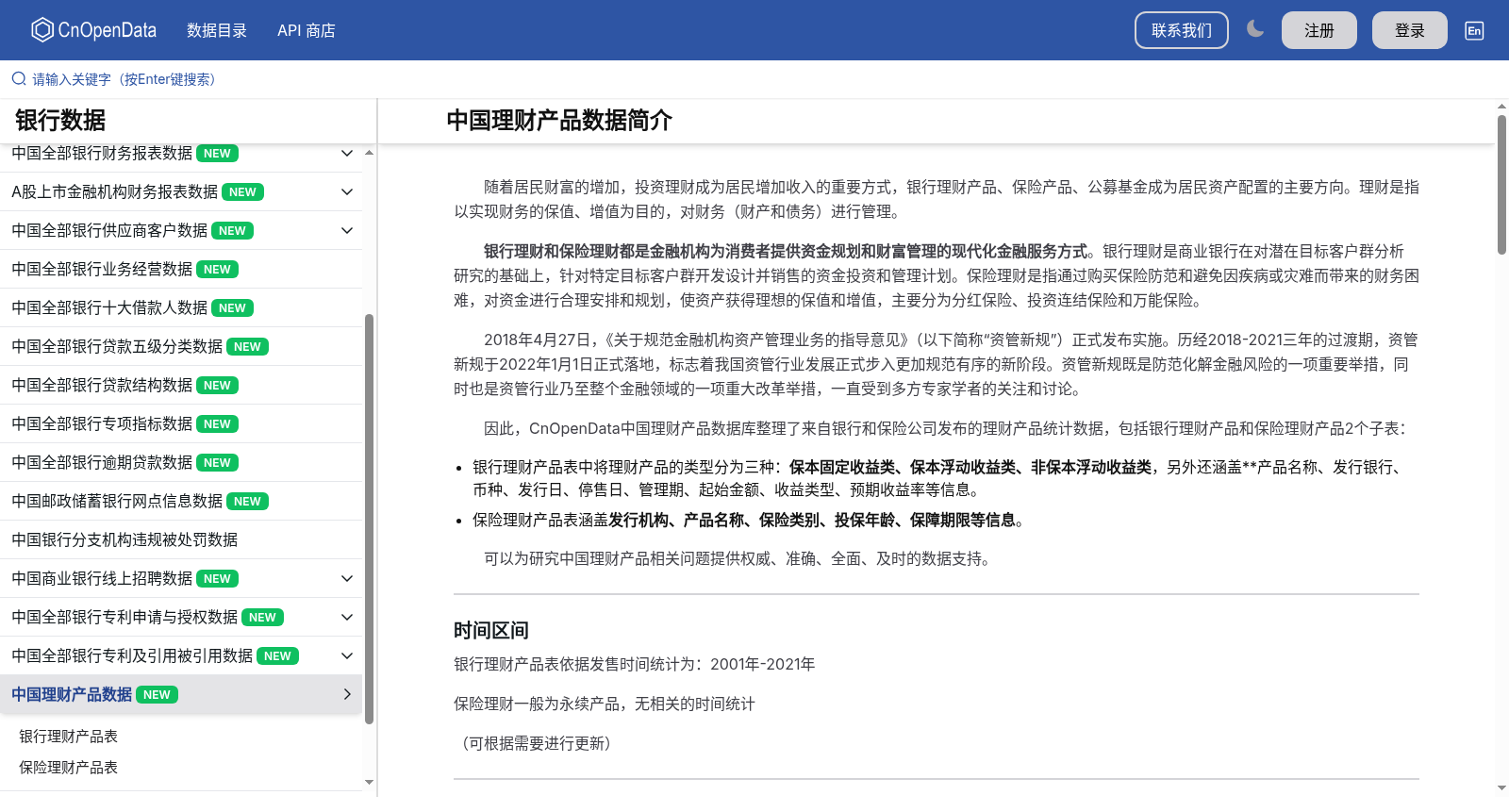Open 中国全部银行专项指标数据 entry
The image size is (1509, 812).
(181, 423)
